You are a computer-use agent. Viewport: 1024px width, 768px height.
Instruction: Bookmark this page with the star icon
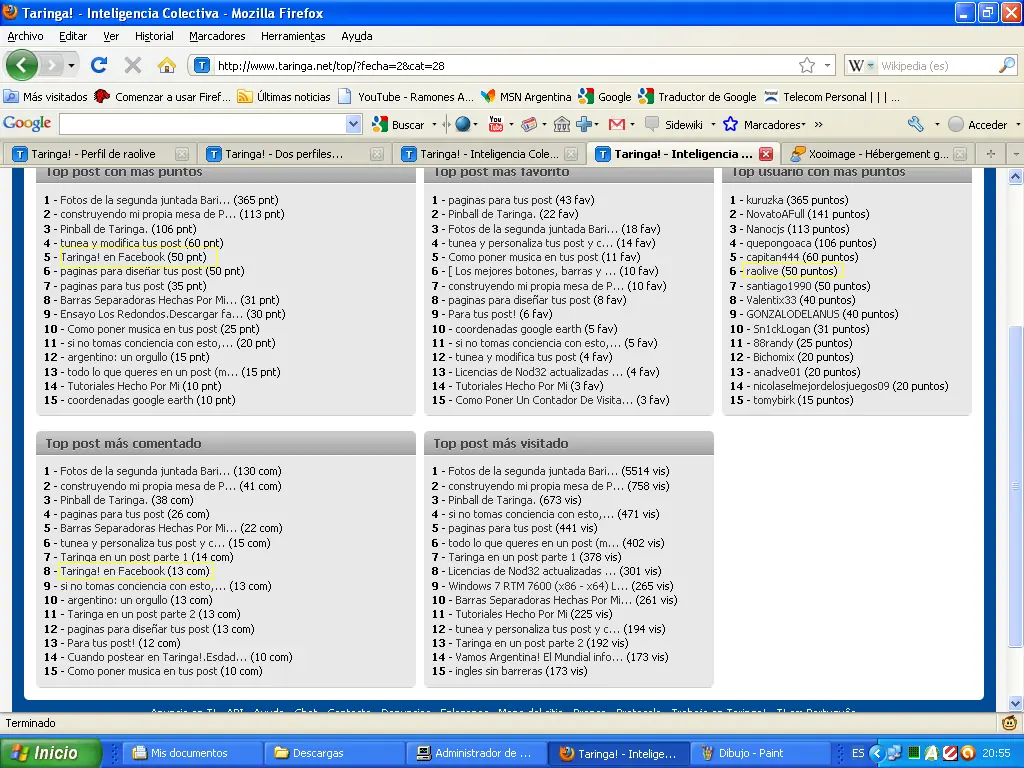(807, 65)
